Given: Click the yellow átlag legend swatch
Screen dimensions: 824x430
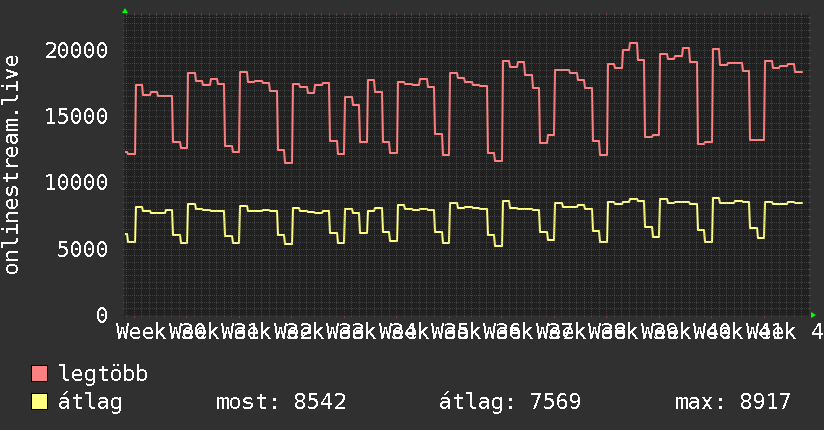Looking at the screenshot, I should (x=39, y=402).
